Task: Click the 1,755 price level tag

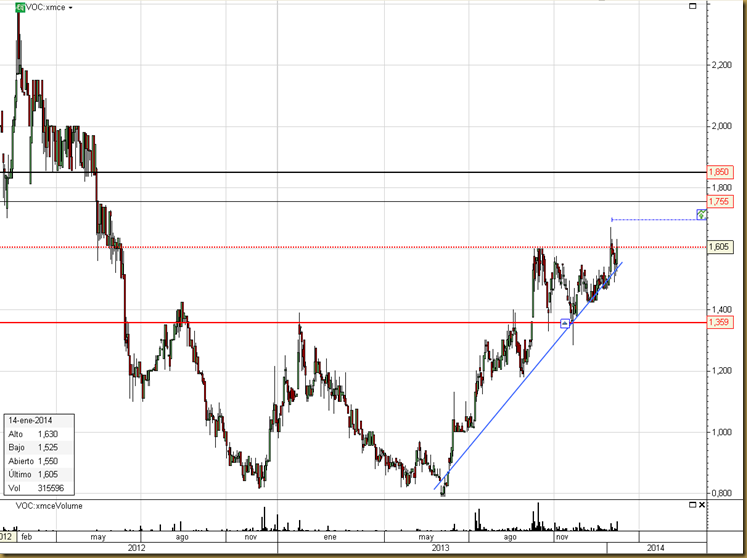Action: tap(719, 202)
